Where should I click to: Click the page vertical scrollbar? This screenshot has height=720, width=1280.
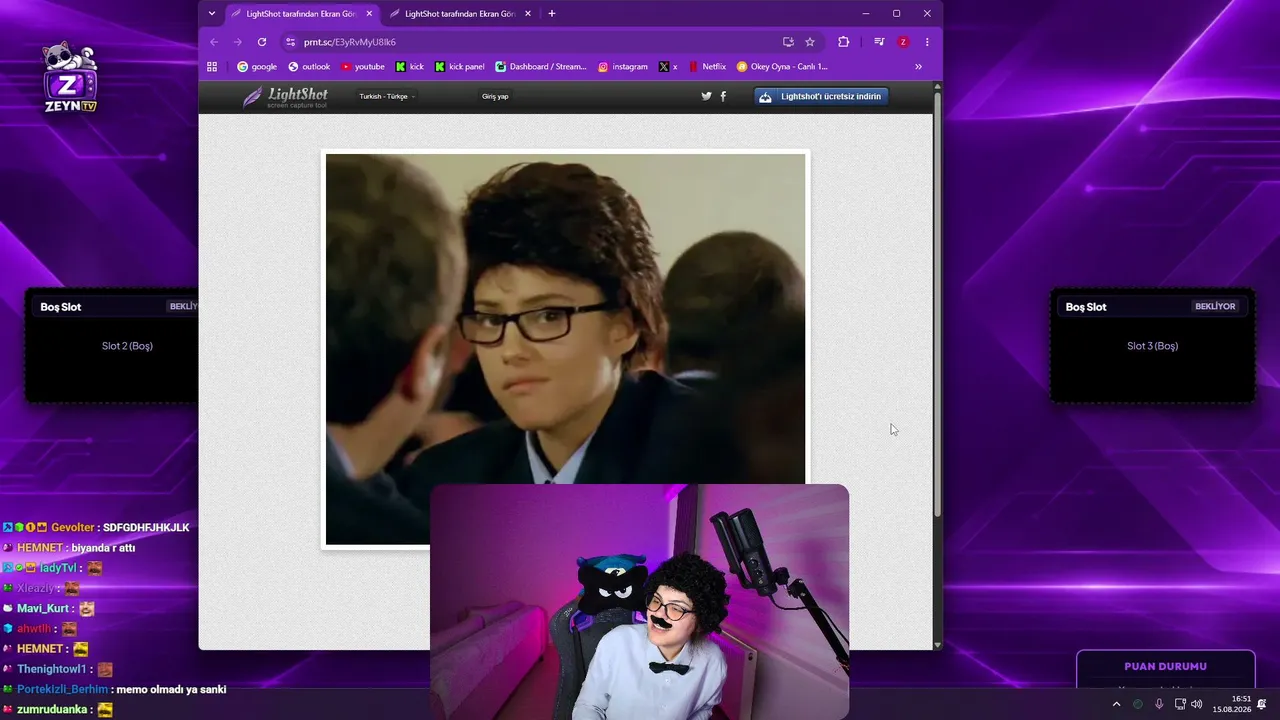pyautogui.click(x=937, y=304)
